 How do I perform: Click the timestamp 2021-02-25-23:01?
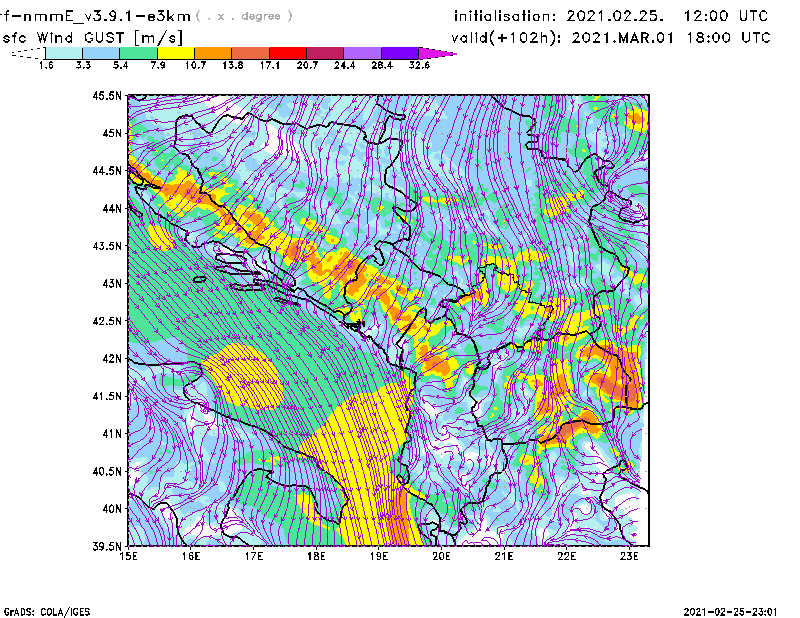point(731,612)
